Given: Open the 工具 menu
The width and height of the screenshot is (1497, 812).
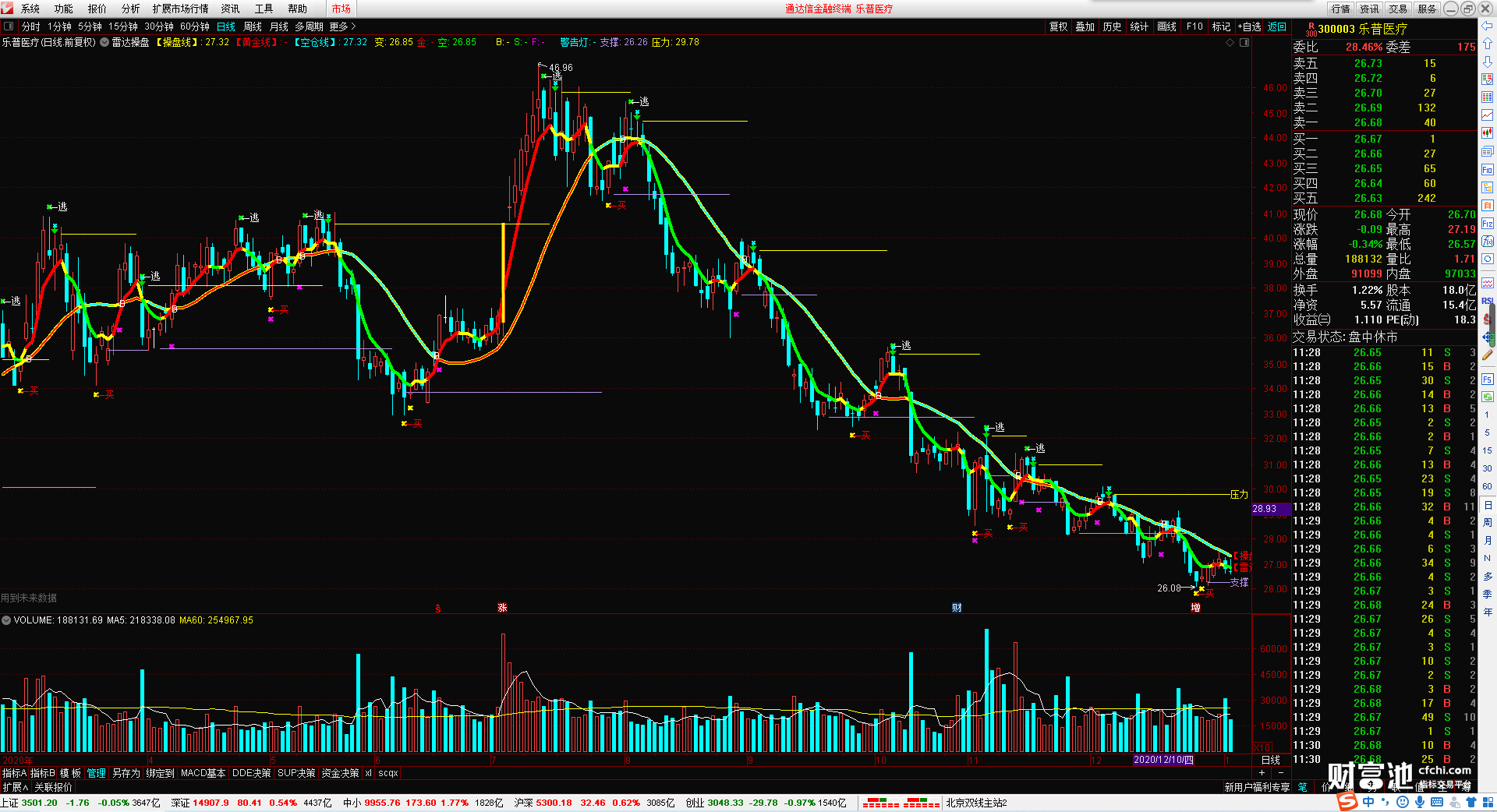Looking at the screenshot, I should point(264,9).
